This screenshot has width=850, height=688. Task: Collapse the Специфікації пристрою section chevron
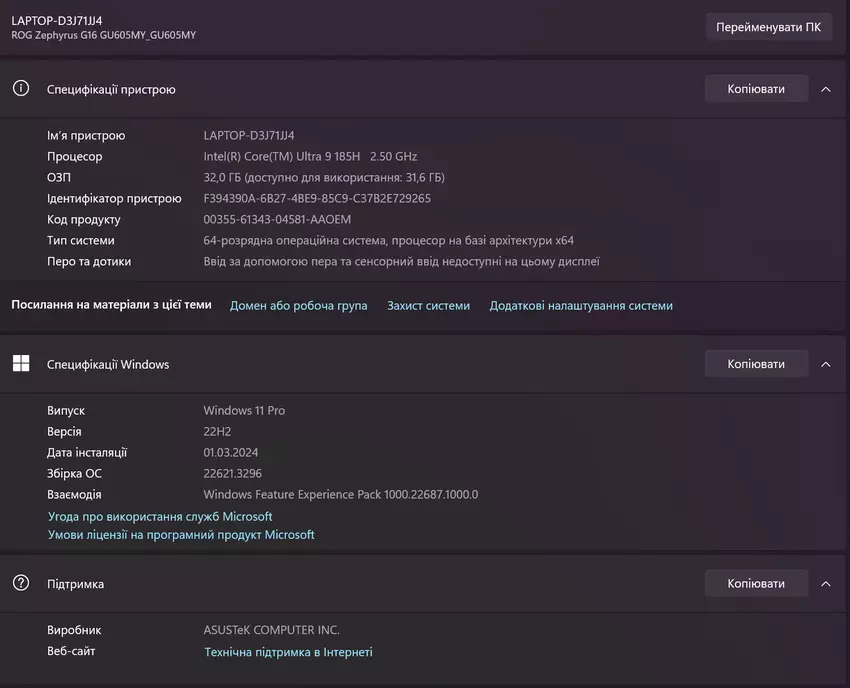point(825,89)
